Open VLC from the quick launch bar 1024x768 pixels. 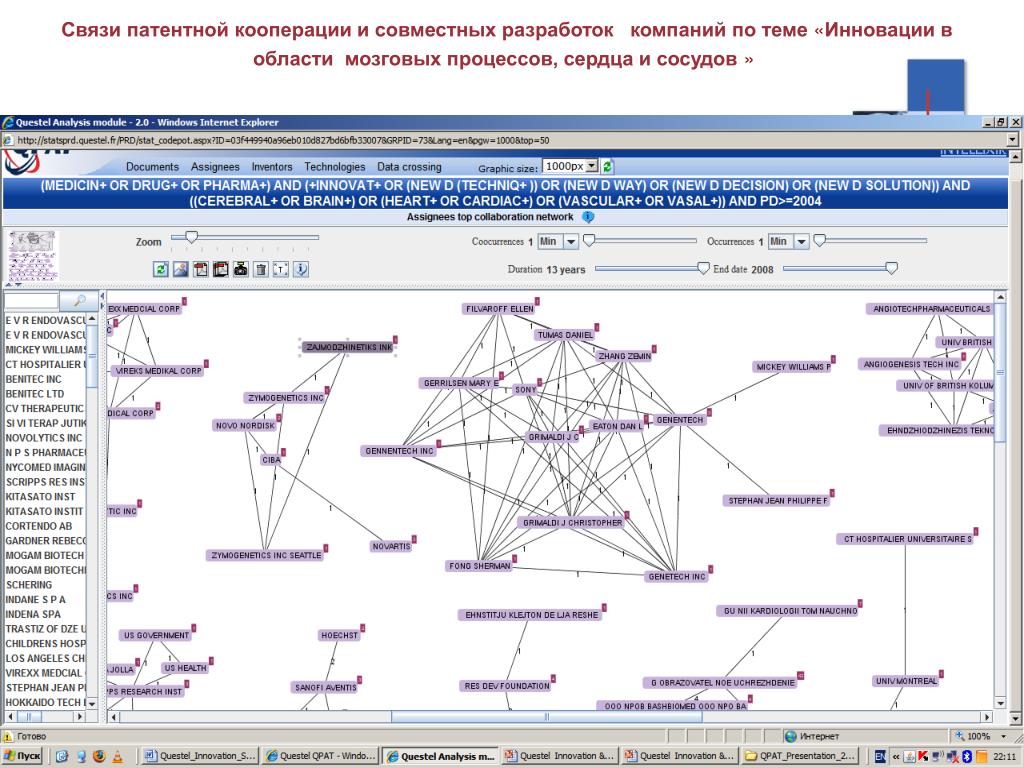click(118, 756)
